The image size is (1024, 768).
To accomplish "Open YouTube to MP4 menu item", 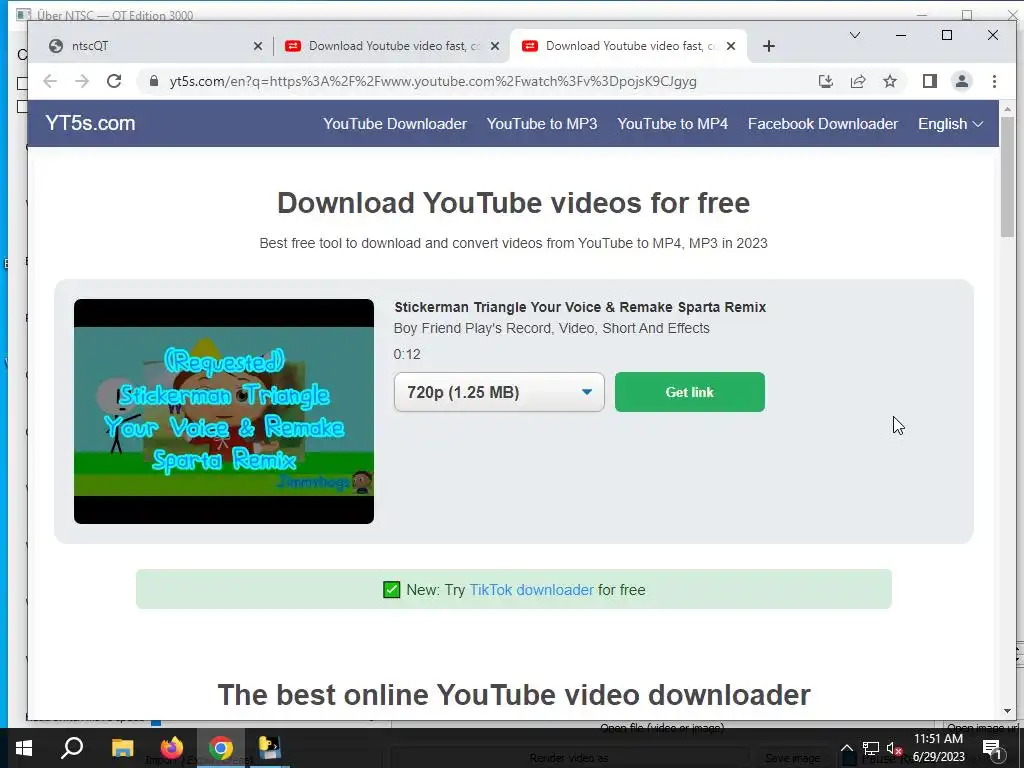I will [672, 123].
